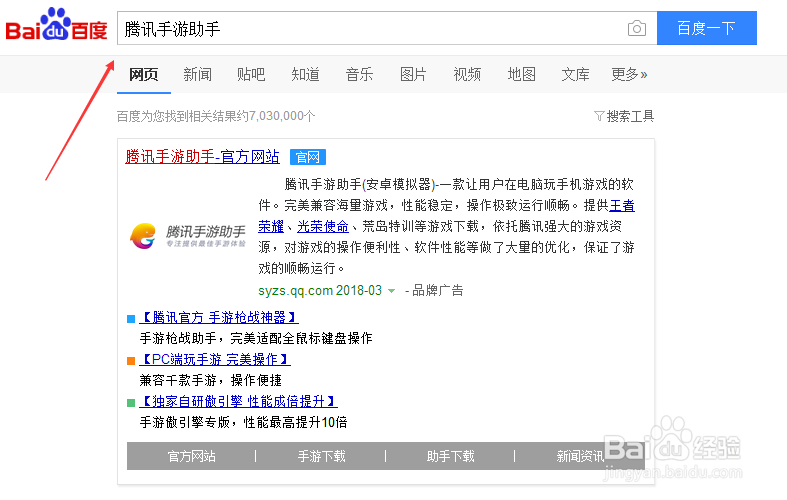Open 腾讯手游助手-官方网站 result title
The height and width of the screenshot is (500, 787).
(x=202, y=157)
